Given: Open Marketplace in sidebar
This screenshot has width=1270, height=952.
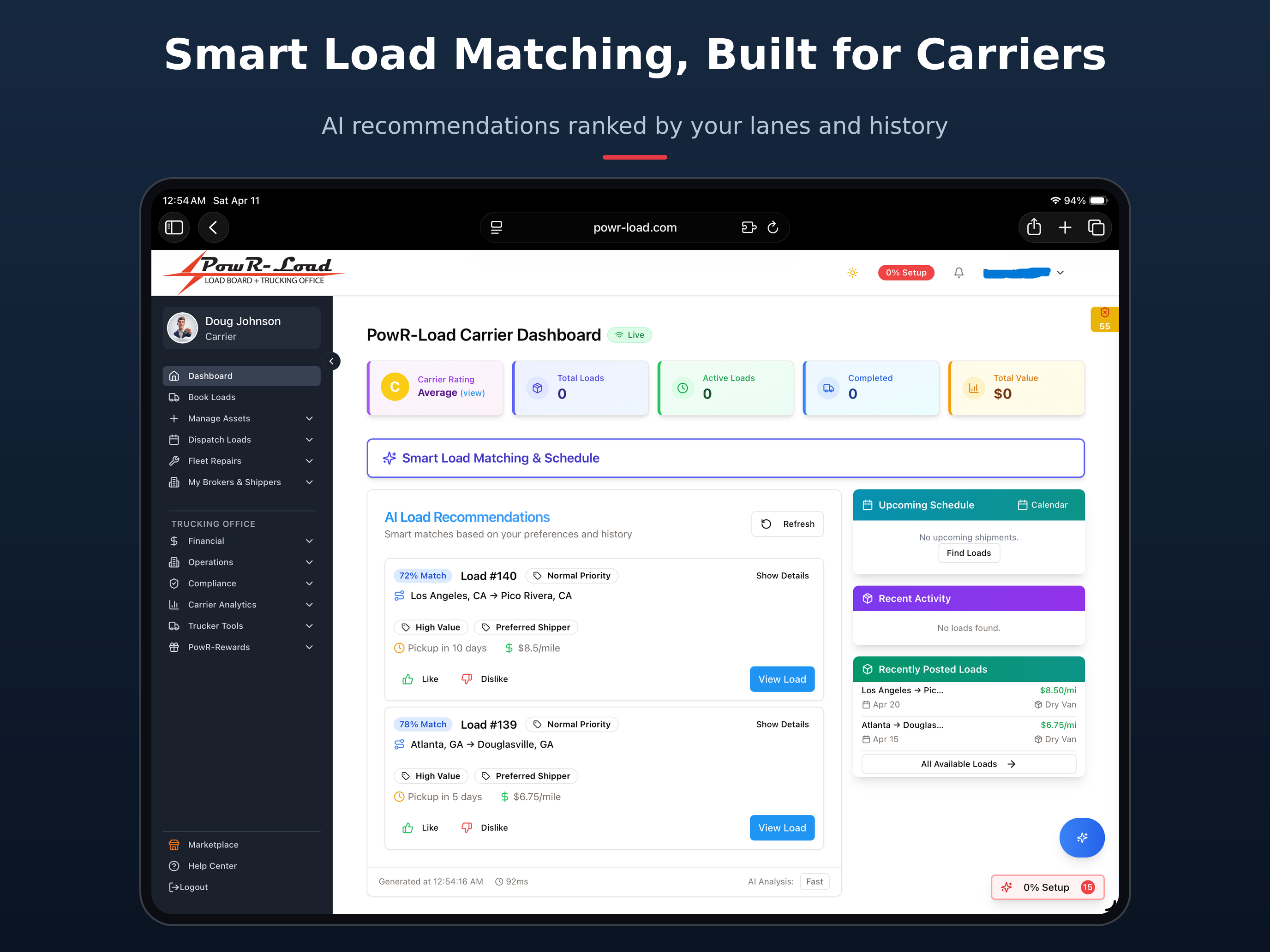Looking at the screenshot, I should pyautogui.click(x=241, y=845).
